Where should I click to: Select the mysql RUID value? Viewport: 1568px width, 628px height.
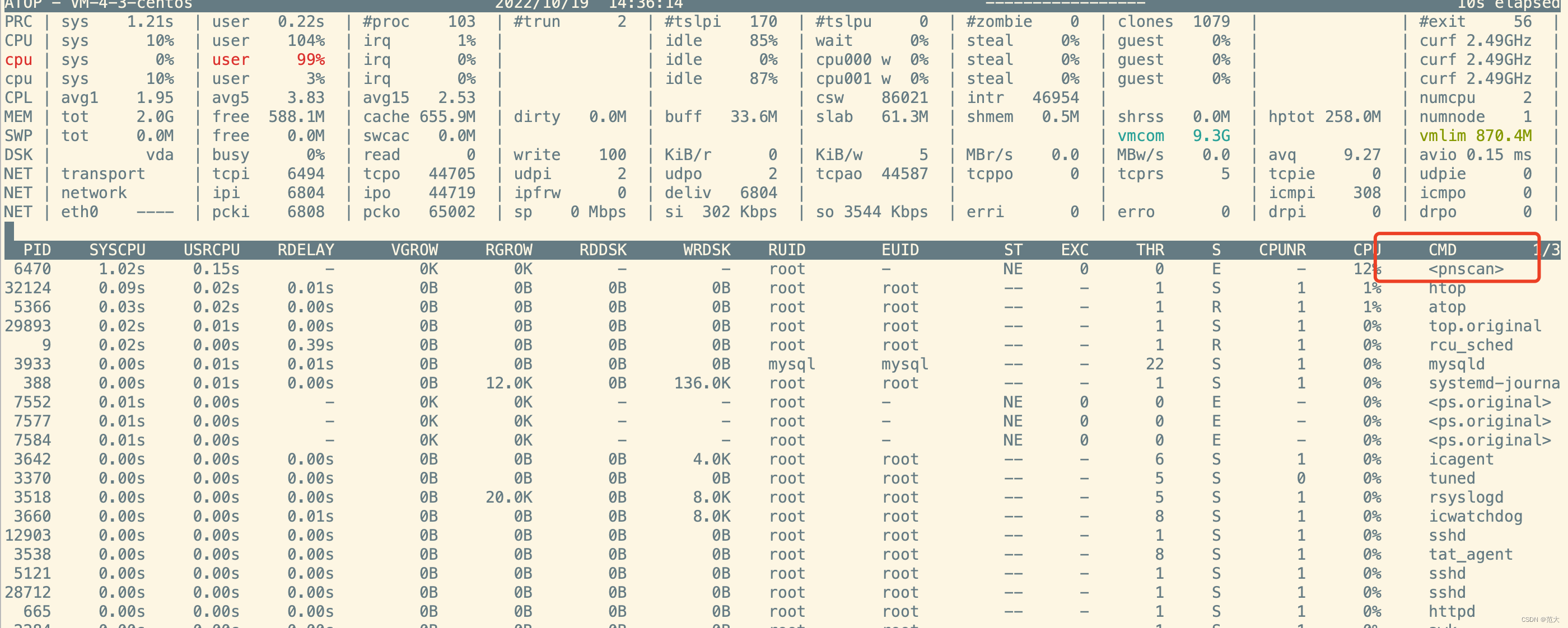(x=792, y=364)
